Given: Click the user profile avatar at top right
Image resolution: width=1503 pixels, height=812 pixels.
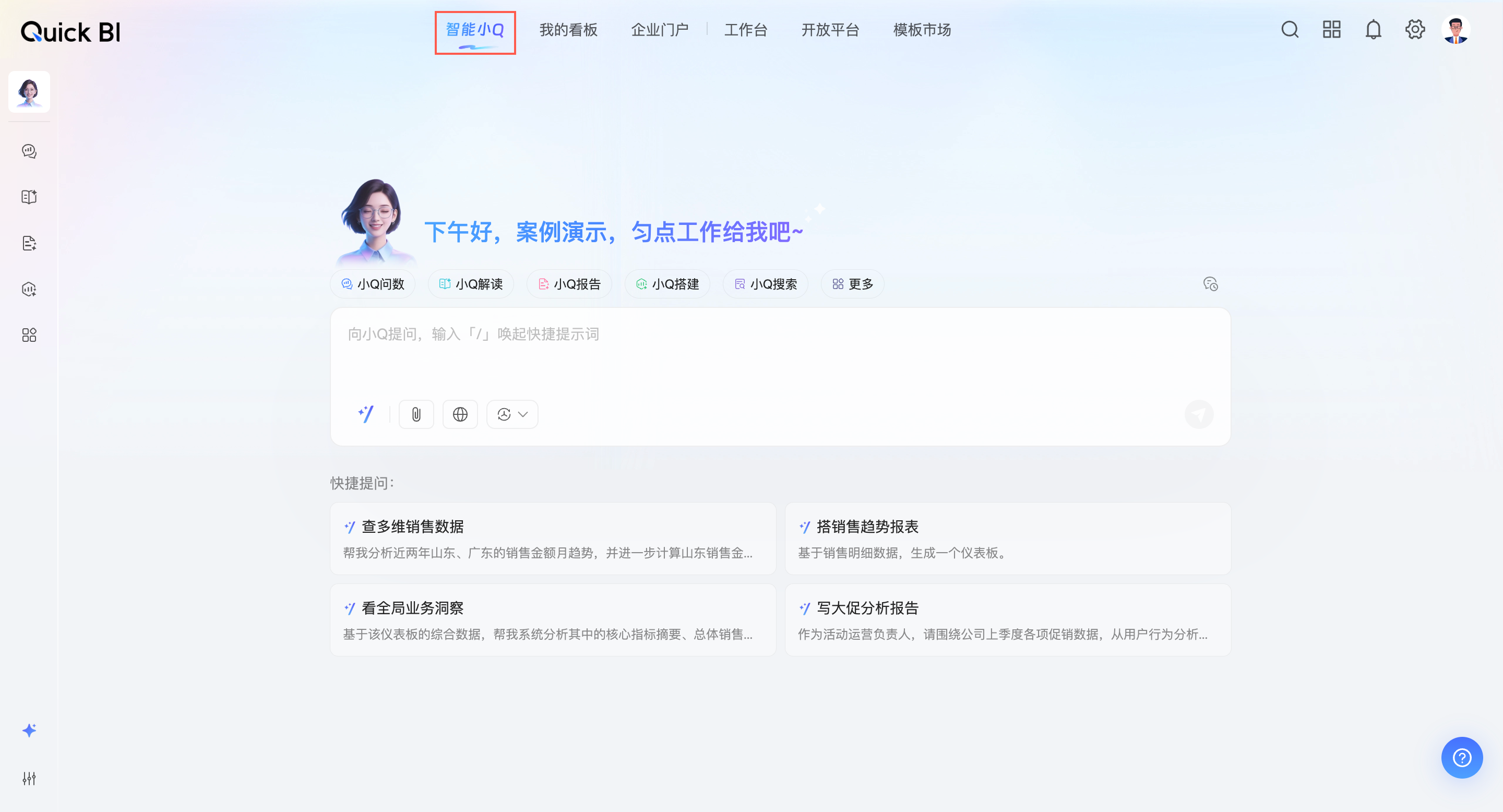Looking at the screenshot, I should click(x=1456, y=30).
